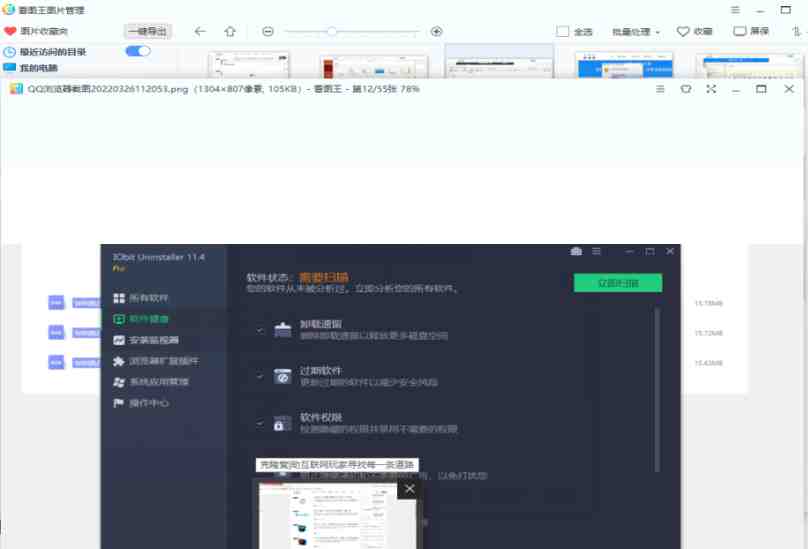The height and width of the screenshot is (549, 808).
Task: Go back with the left arrow icon
Action: point(200,31)
